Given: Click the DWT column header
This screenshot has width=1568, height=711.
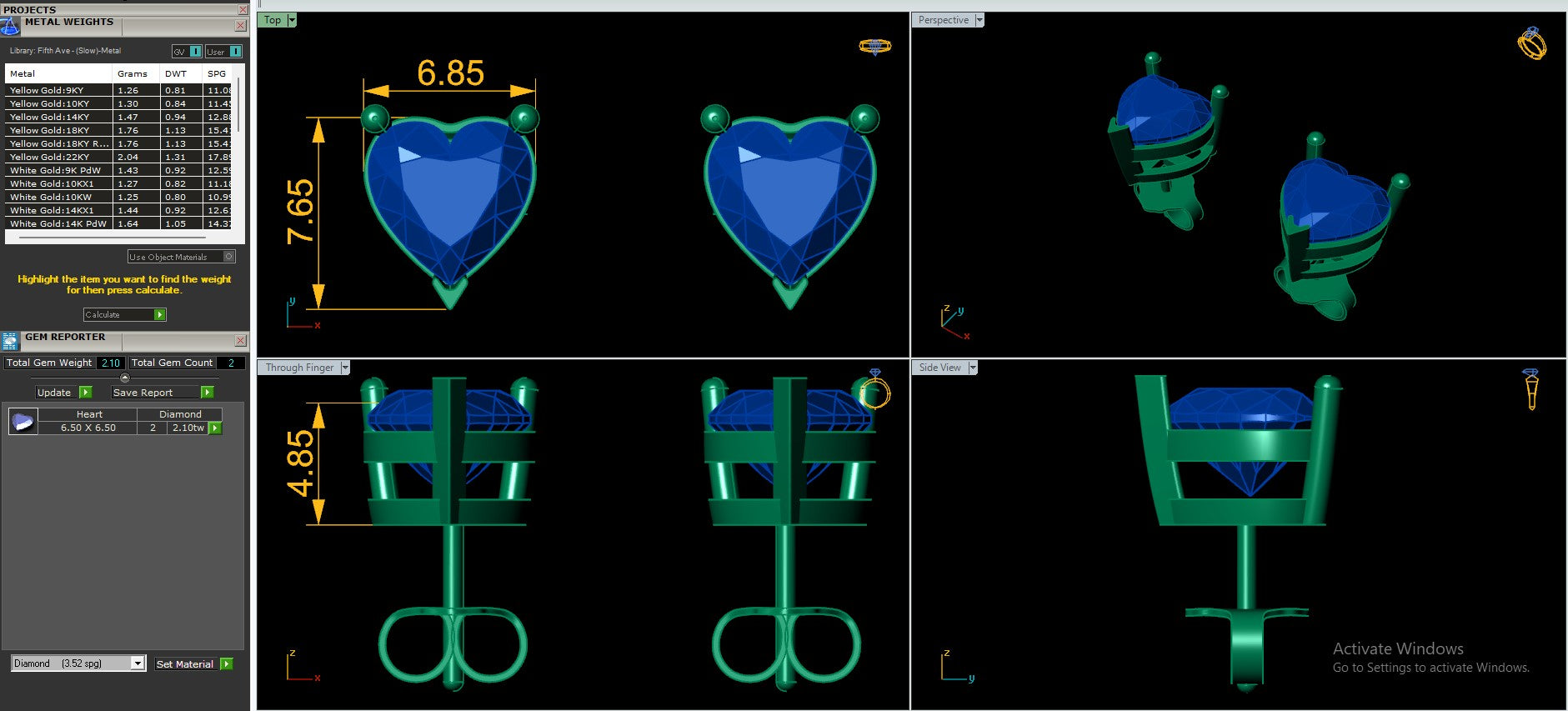Looking at the screenshot, I should point(182,73).
